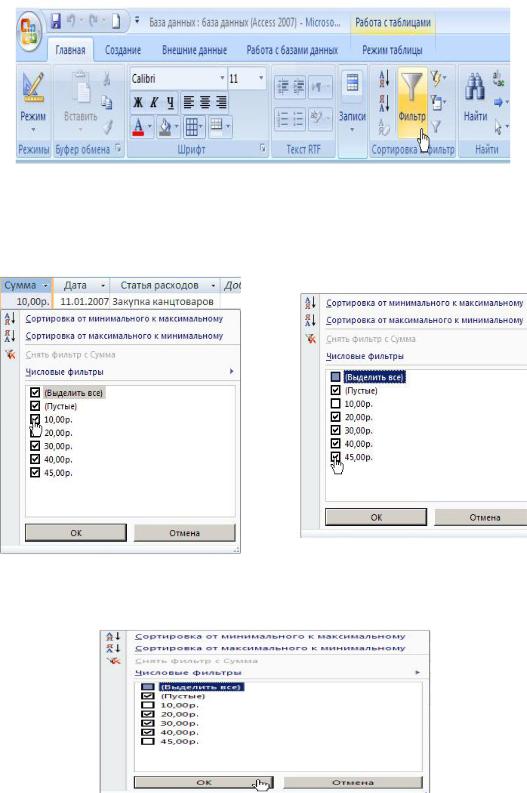Click the large Фильтр funnel button
The width and height of the screenshot is (527, 793).
click(x=412, y=103)
